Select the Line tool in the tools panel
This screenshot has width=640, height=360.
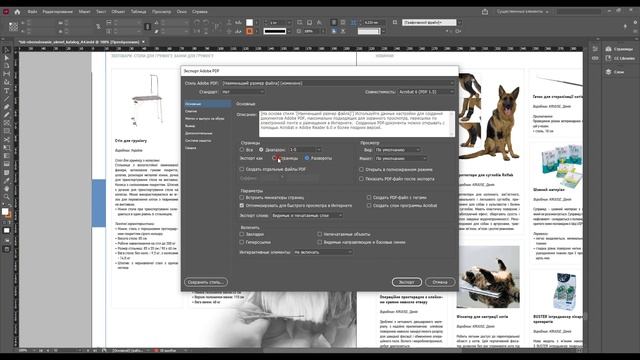pyautogui.click(x=7, y=99)
